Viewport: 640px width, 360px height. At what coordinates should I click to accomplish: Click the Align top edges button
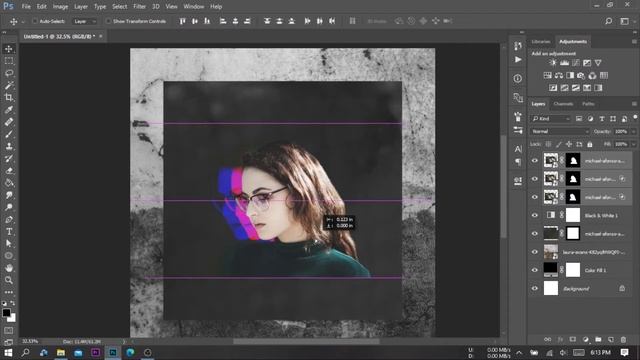(182, 21)
